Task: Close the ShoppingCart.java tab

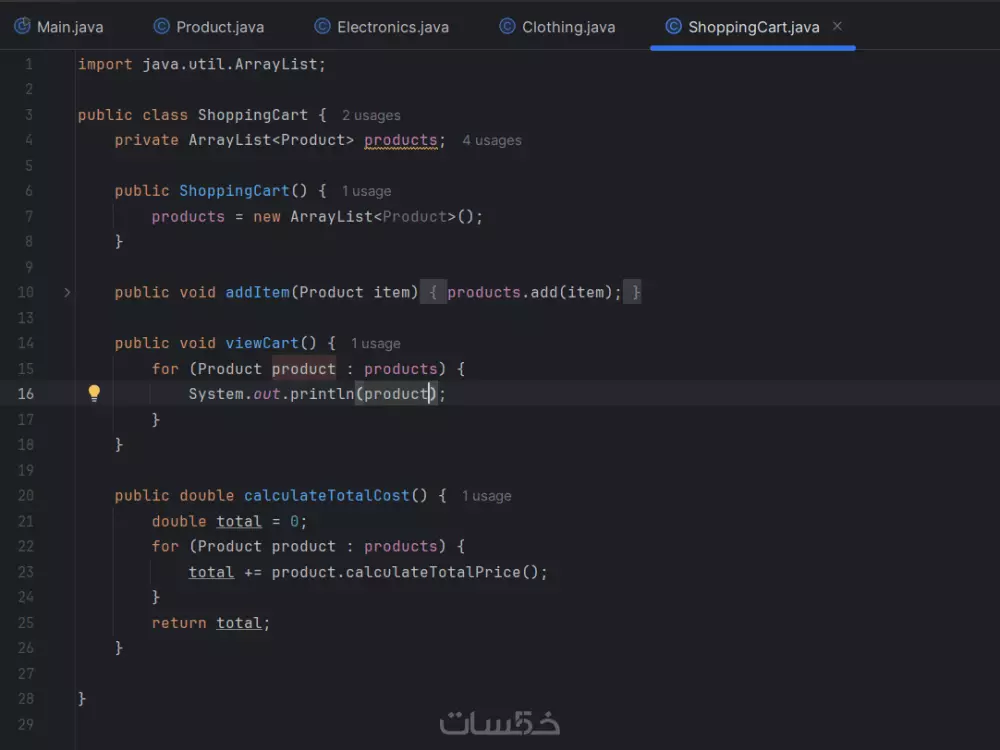Action: coord(837,27)
